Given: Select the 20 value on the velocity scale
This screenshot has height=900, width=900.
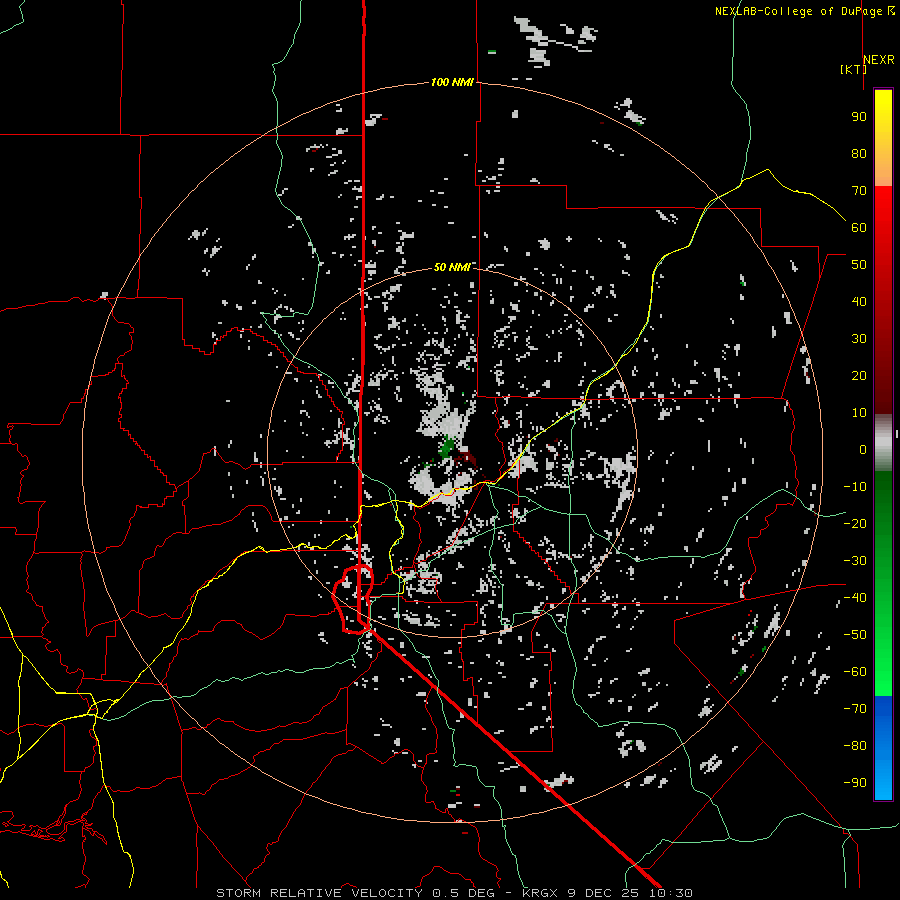Looking at the screenshot, I should (x=859, y=376).
